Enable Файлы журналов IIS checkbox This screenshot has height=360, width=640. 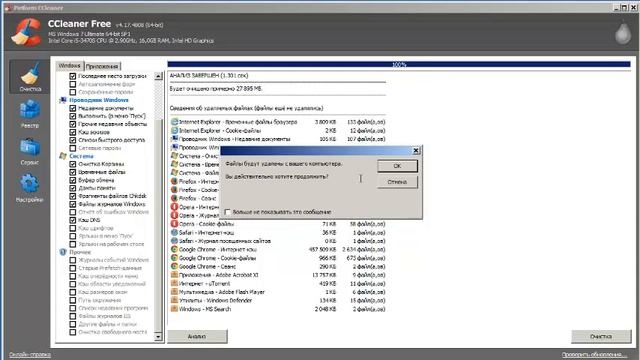click(73, 316)
